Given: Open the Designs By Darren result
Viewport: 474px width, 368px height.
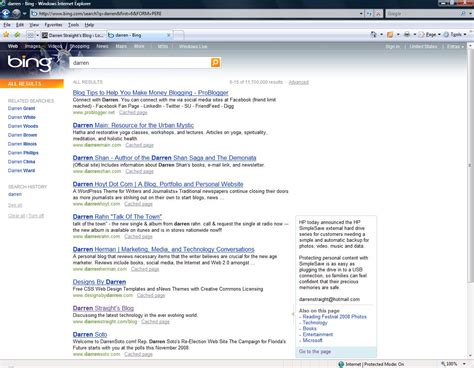Looking at the screenshot, I should [99, 282].
